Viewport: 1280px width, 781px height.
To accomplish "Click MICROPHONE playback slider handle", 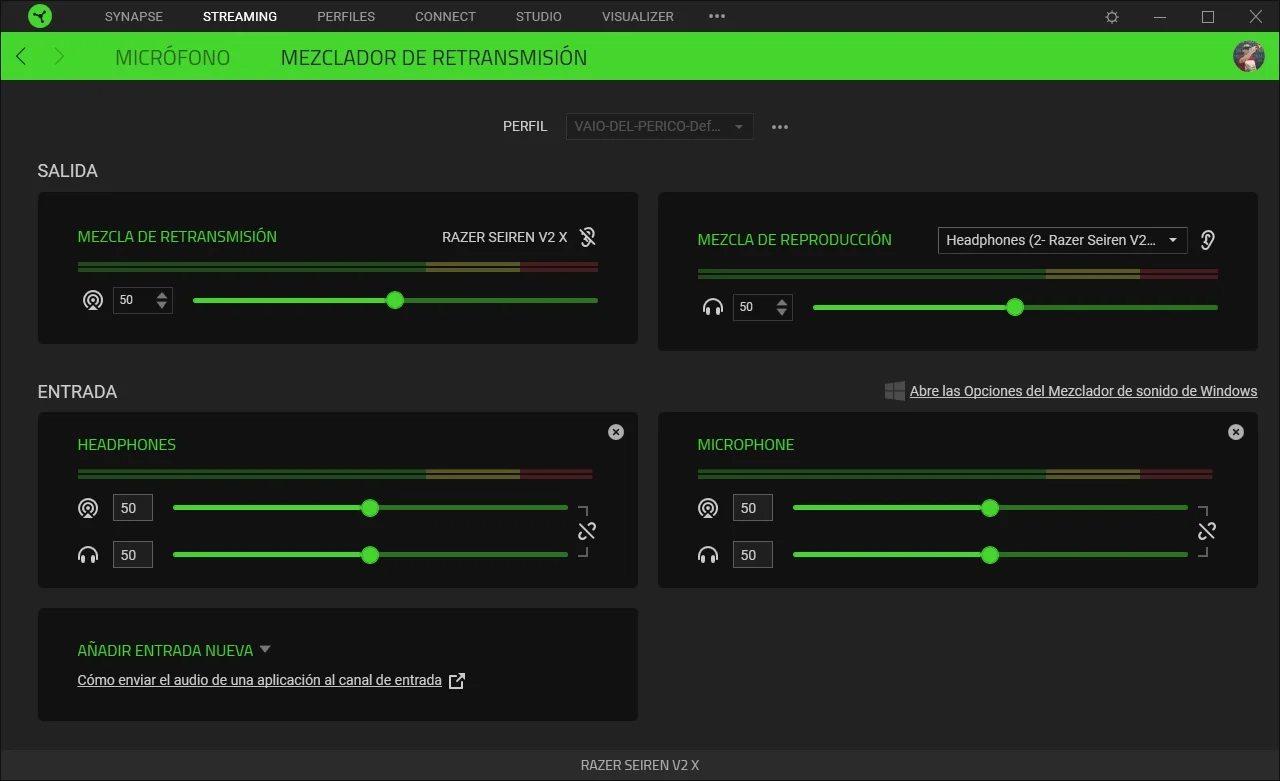I will pyautogui.click(x=990, y=555).
